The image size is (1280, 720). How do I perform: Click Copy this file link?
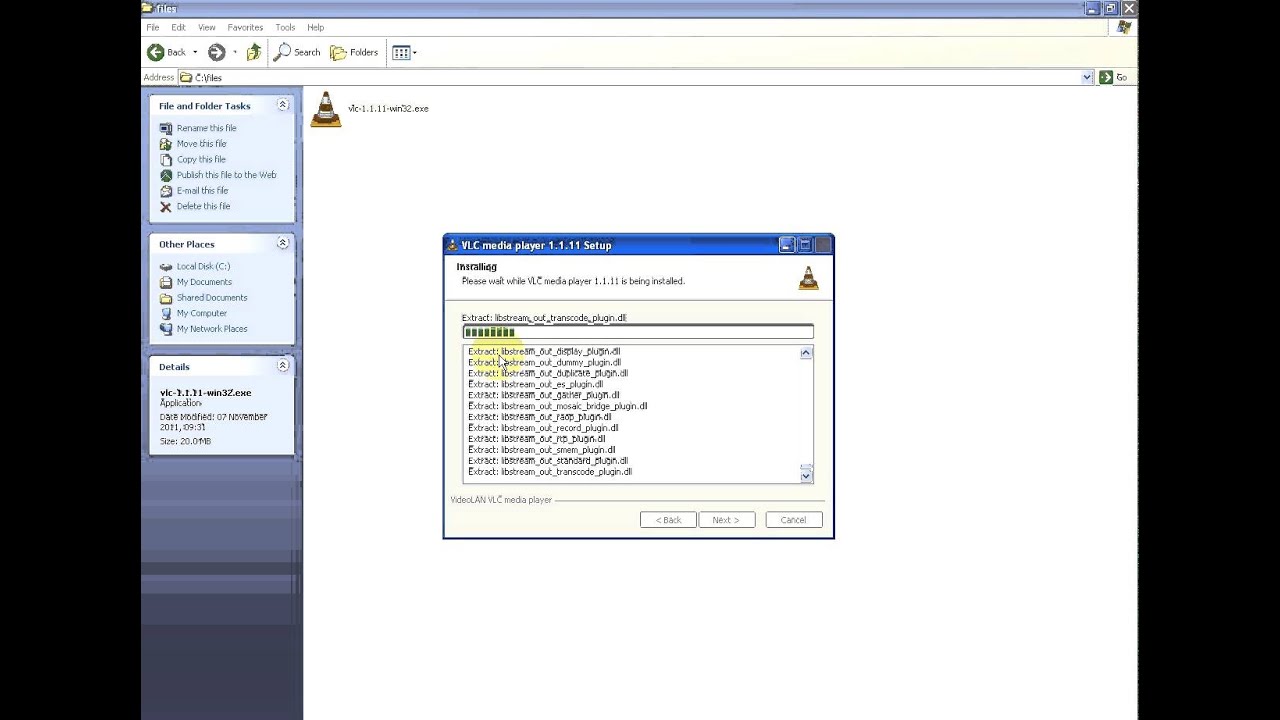point(201,159)
